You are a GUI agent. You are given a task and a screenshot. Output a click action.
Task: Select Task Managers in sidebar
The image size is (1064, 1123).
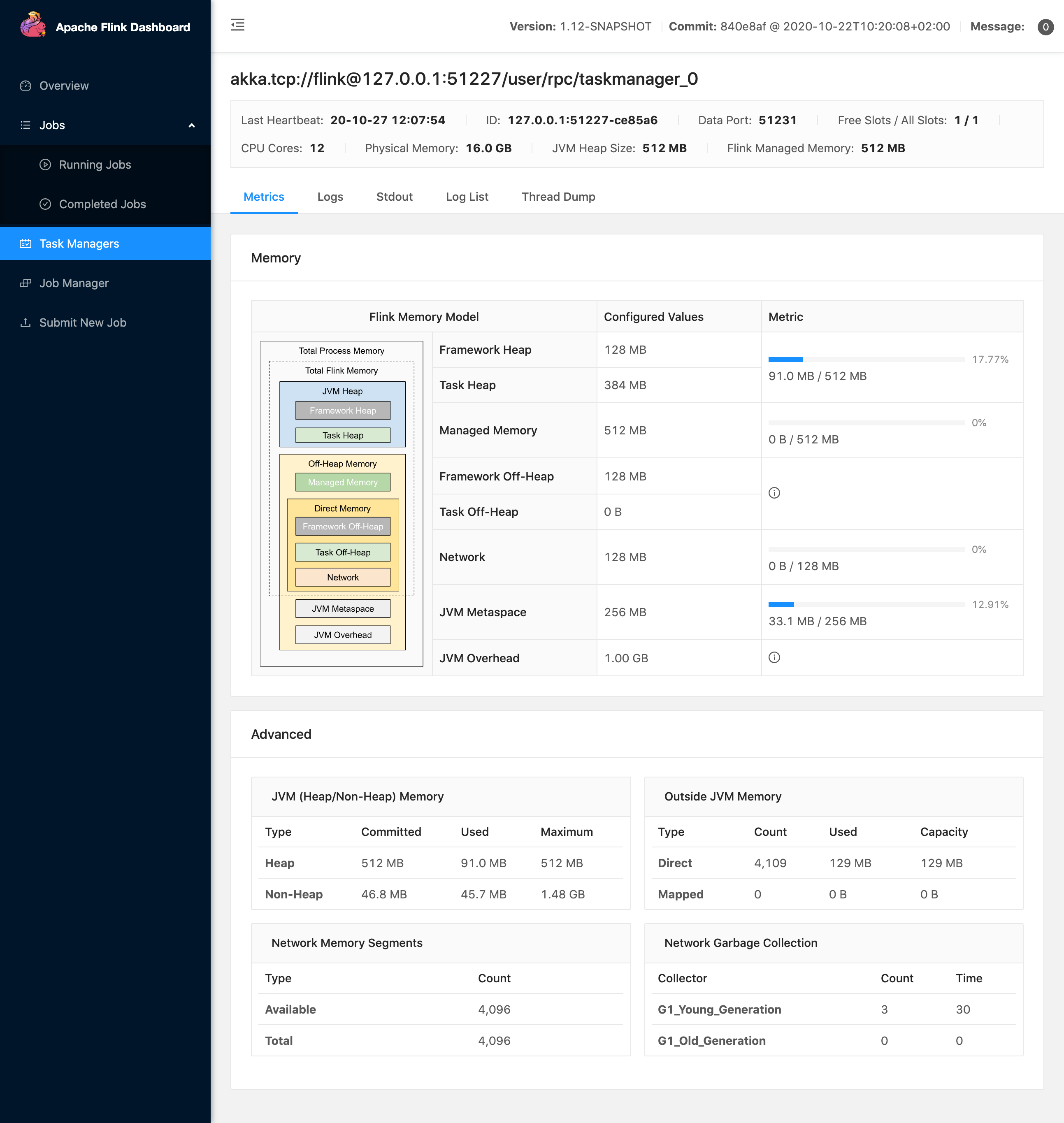[105, 244]
